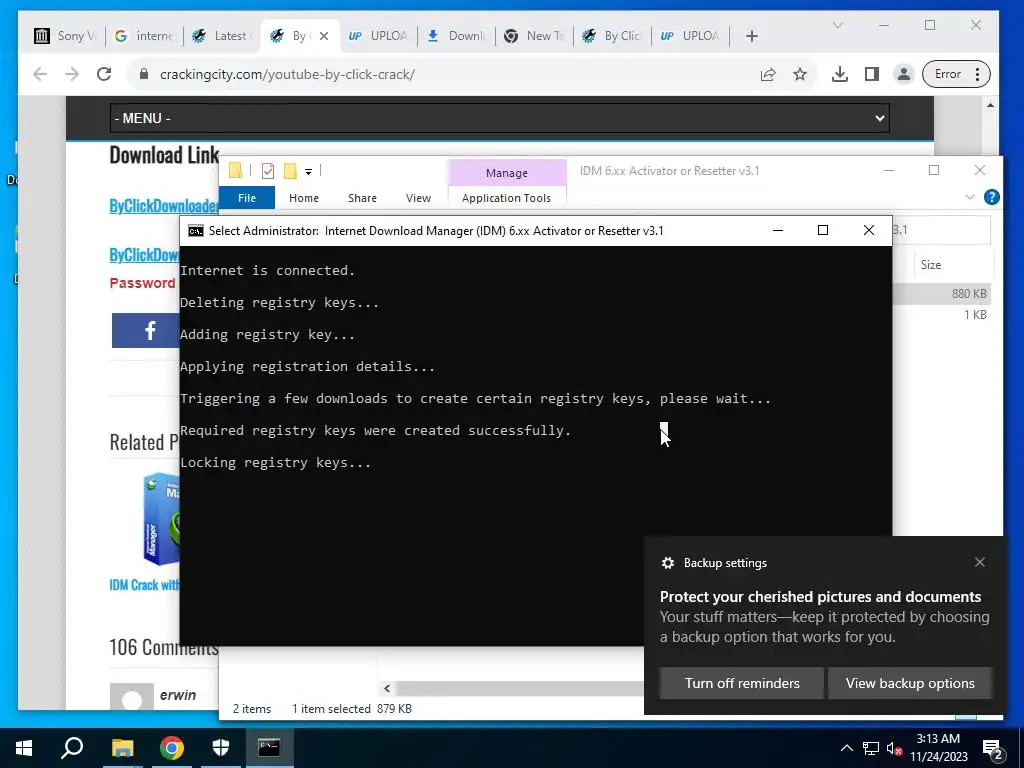
Task: Maximize the Administrator command prompt window
Action: (823, 231)
